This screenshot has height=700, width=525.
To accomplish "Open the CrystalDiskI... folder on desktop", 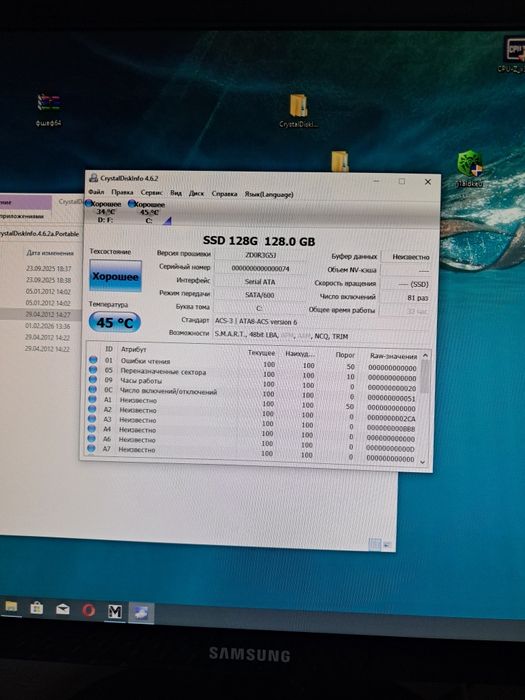I will click(x=298, y=111).
